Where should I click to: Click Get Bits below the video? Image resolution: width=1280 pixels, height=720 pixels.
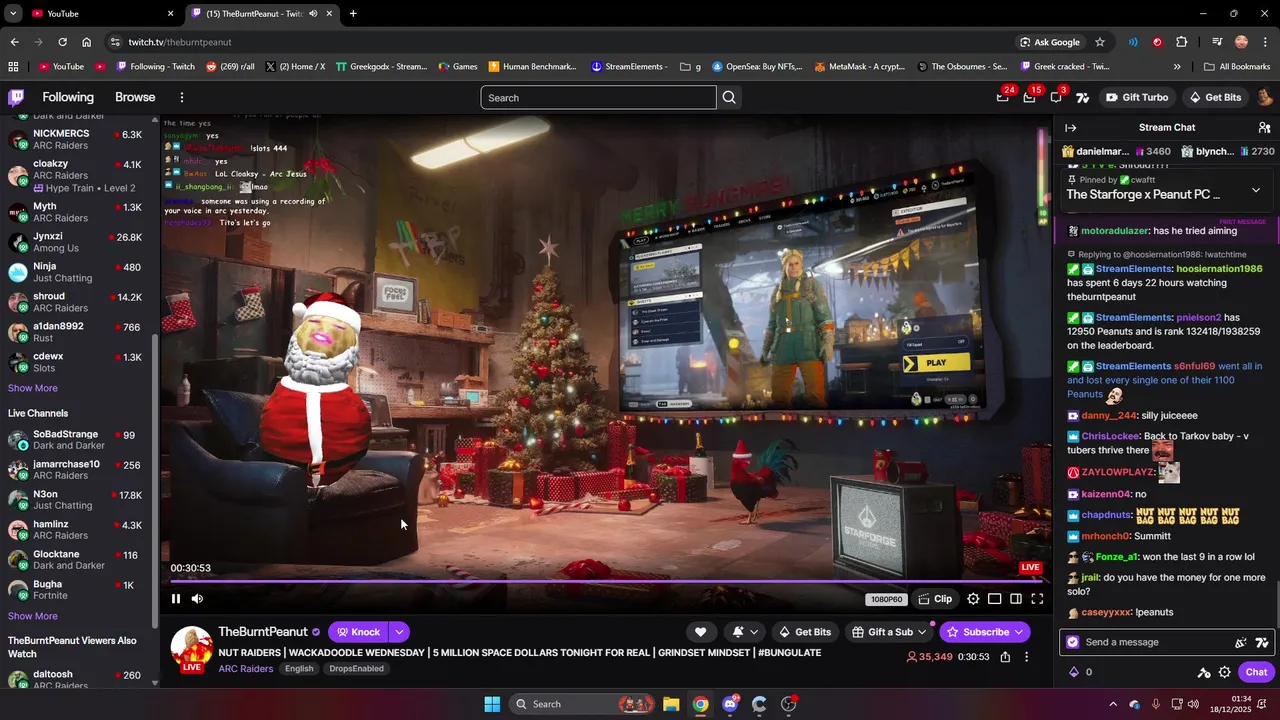point(805,632)
